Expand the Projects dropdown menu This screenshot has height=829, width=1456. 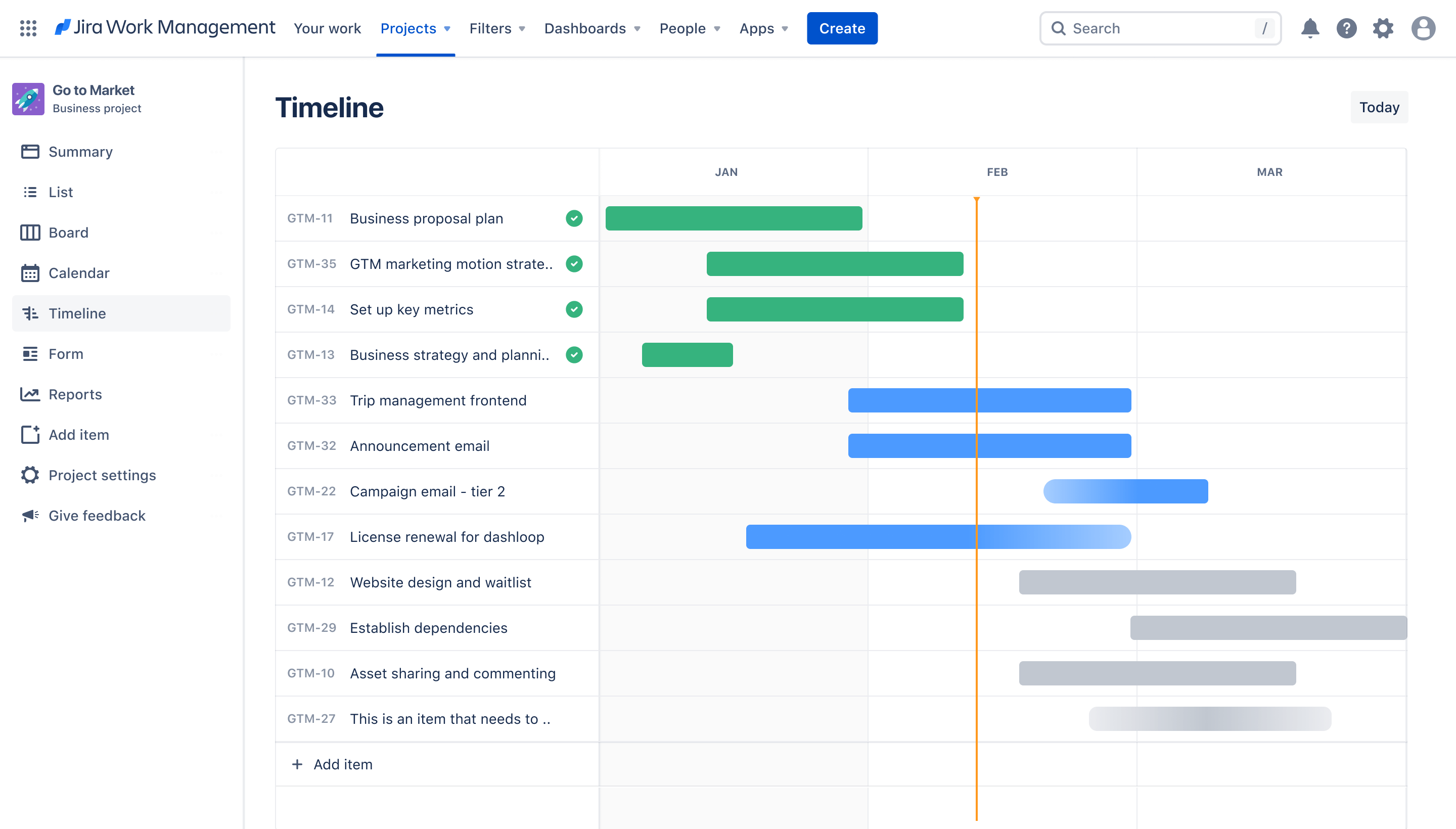[415, 28]
